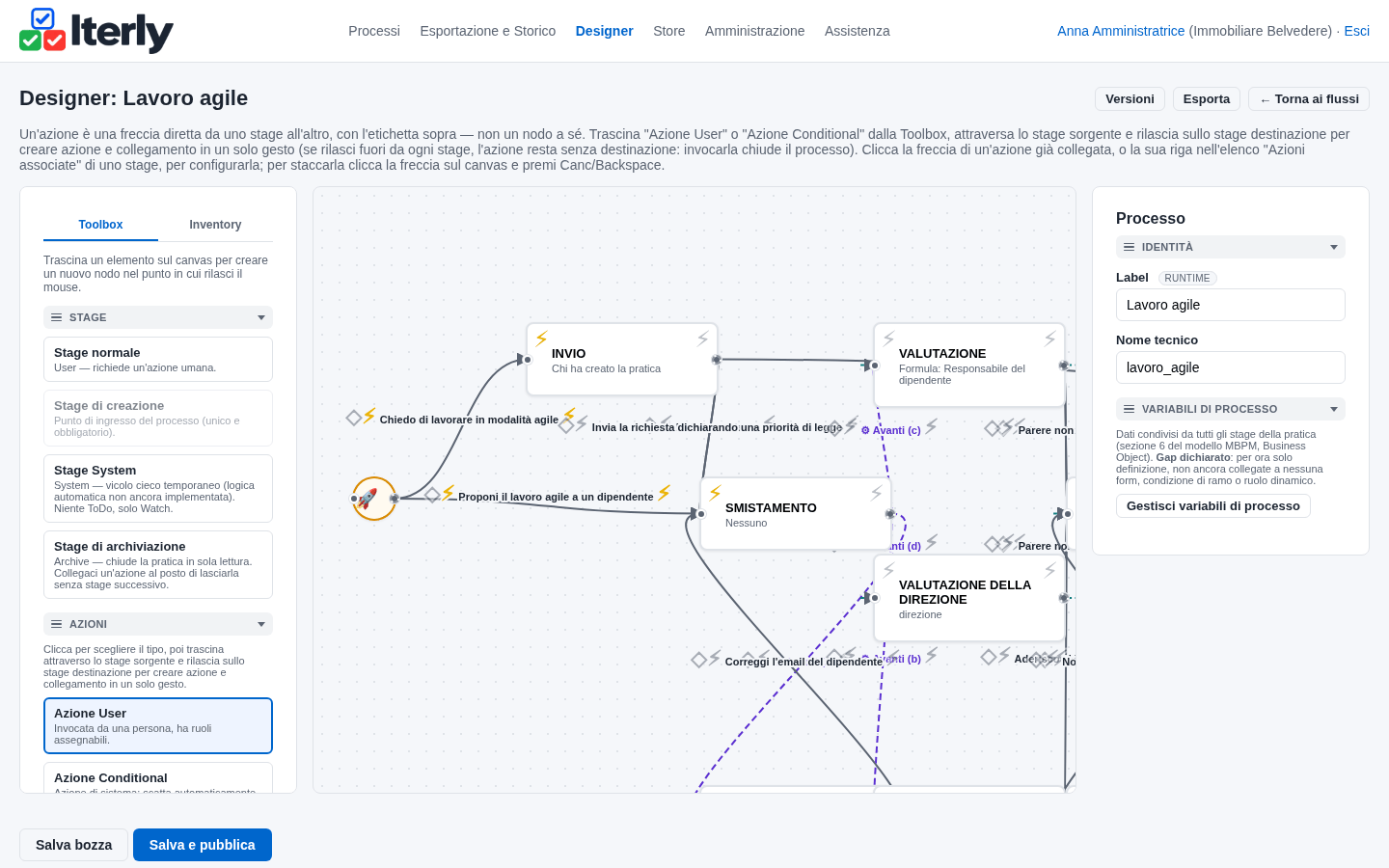Click diamond icon before "Correggi l'email del dipendente"
Screen dimensions: 1389x868
pos(699,660)
